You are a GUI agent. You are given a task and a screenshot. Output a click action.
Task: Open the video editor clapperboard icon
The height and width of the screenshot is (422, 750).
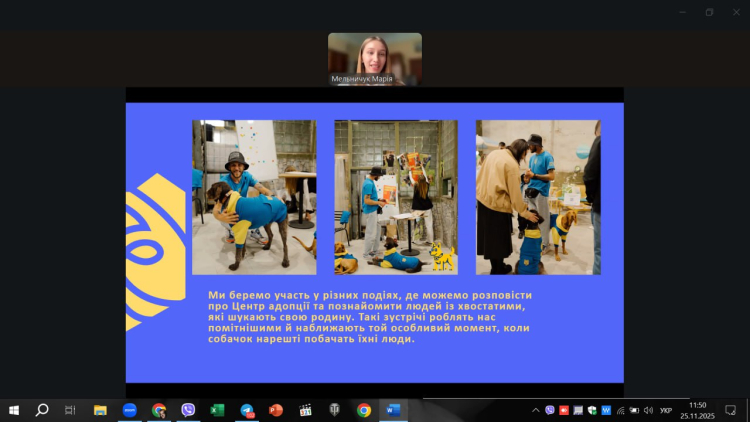(x=306, y=410)
